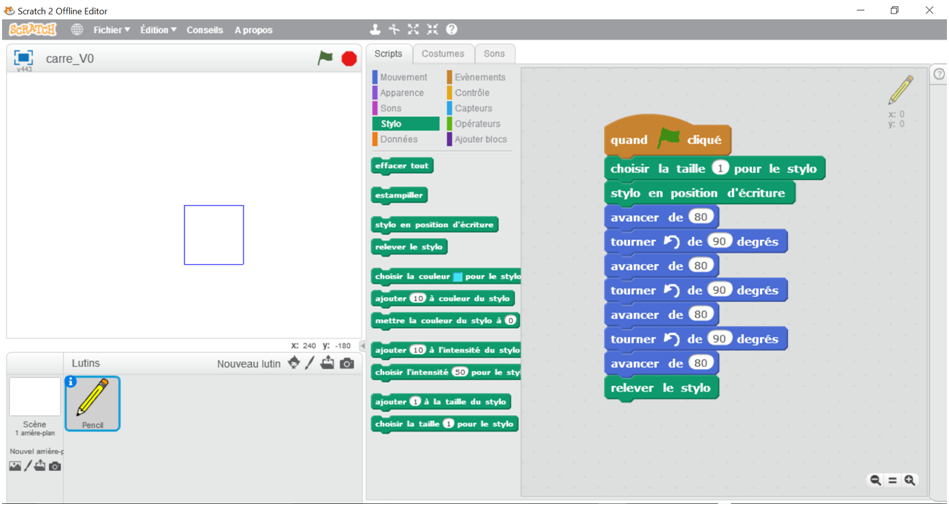Open the language globe menu

coord(77,30)
